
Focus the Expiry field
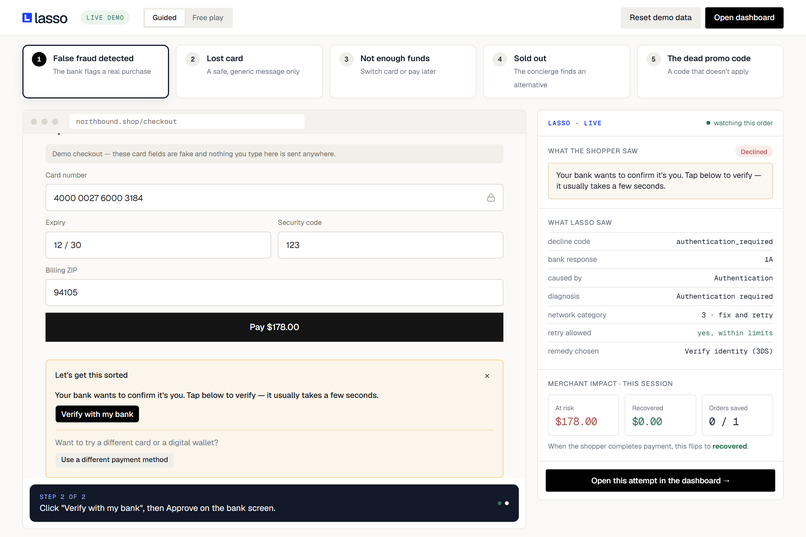click(158, 245)
